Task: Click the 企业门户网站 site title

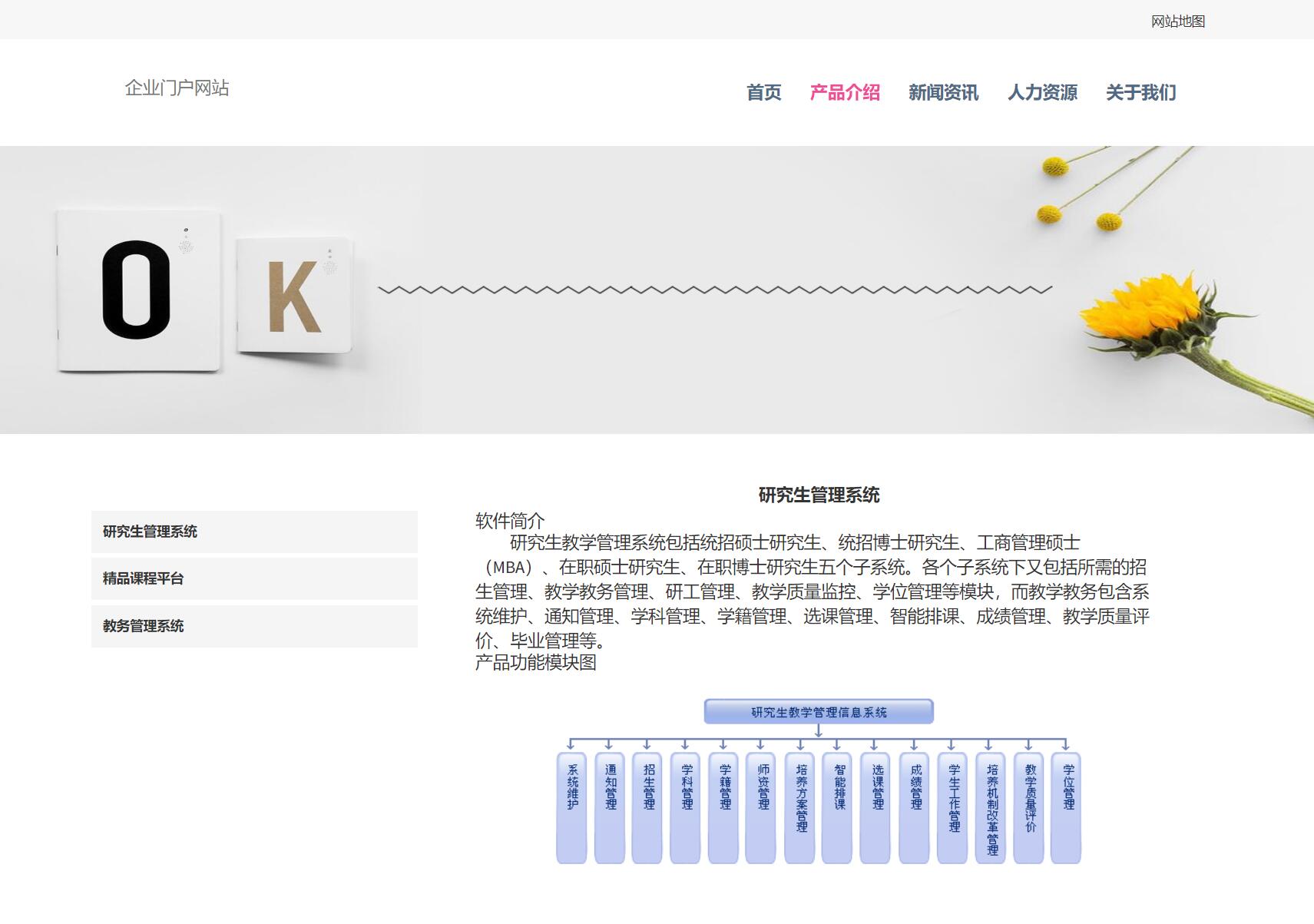Action: coord(177,88)
